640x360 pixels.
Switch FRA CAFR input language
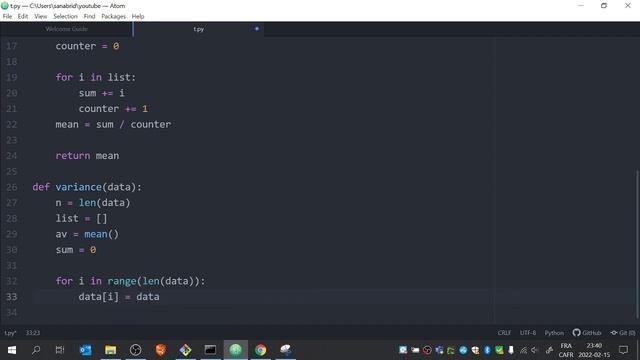click(566, 350)
